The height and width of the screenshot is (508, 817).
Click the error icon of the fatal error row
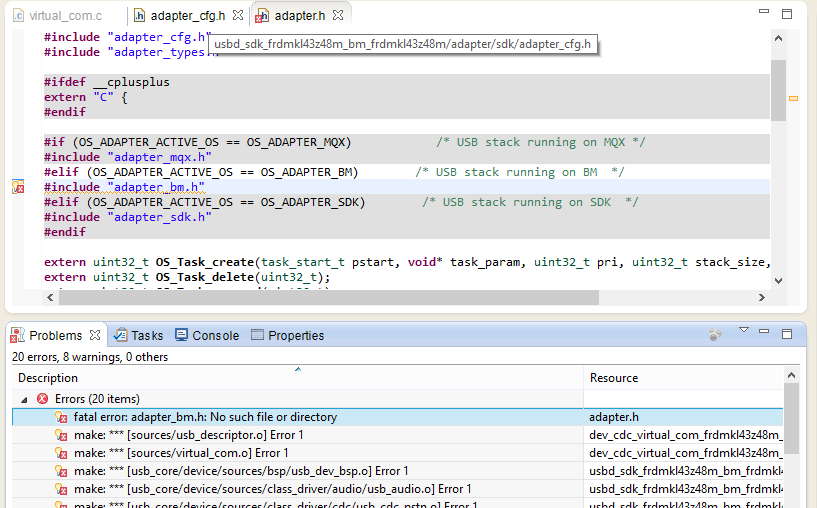pos(61,417)
